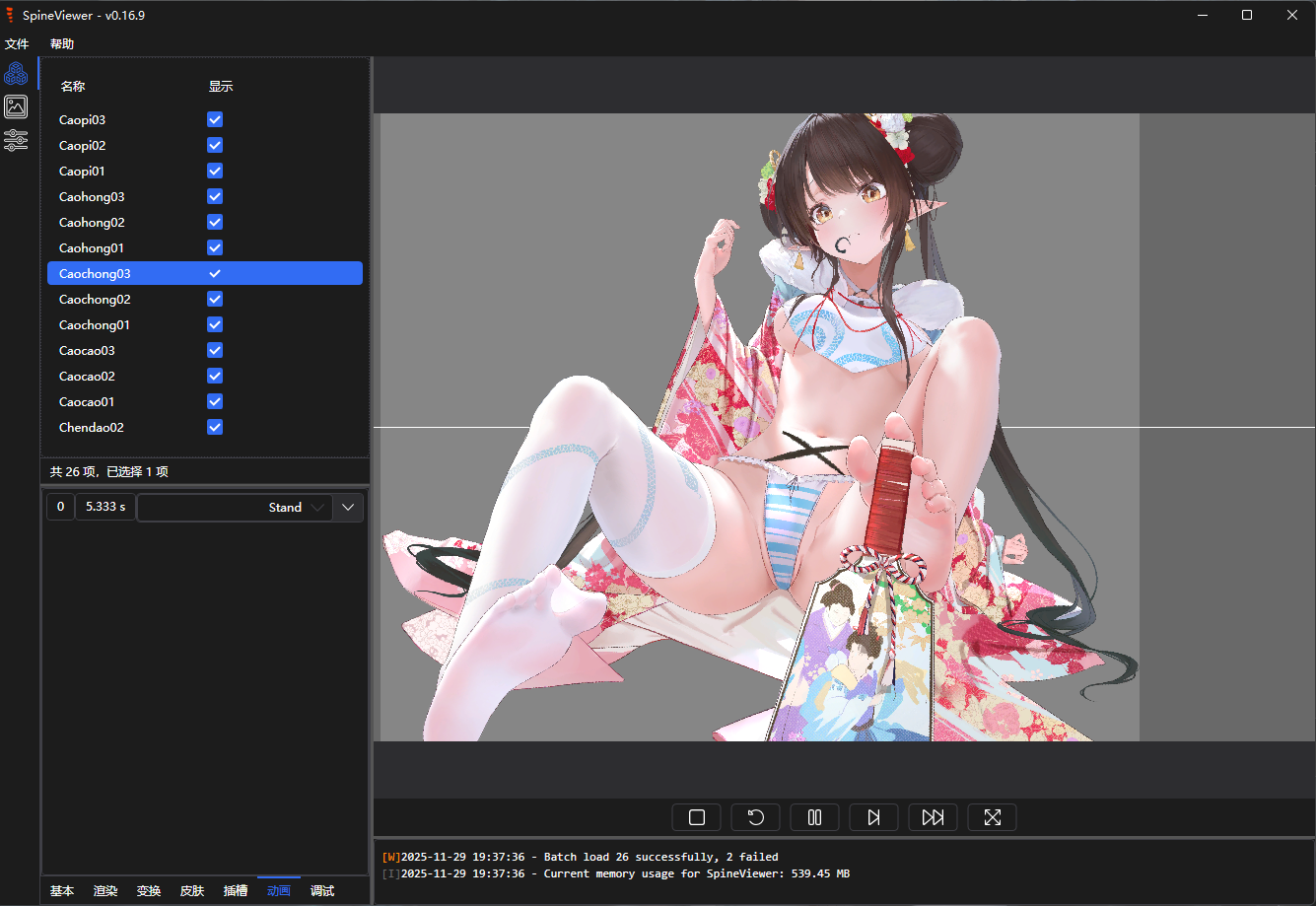
Task: Toggle display checkmark for Caochong03
Action: 215,273
